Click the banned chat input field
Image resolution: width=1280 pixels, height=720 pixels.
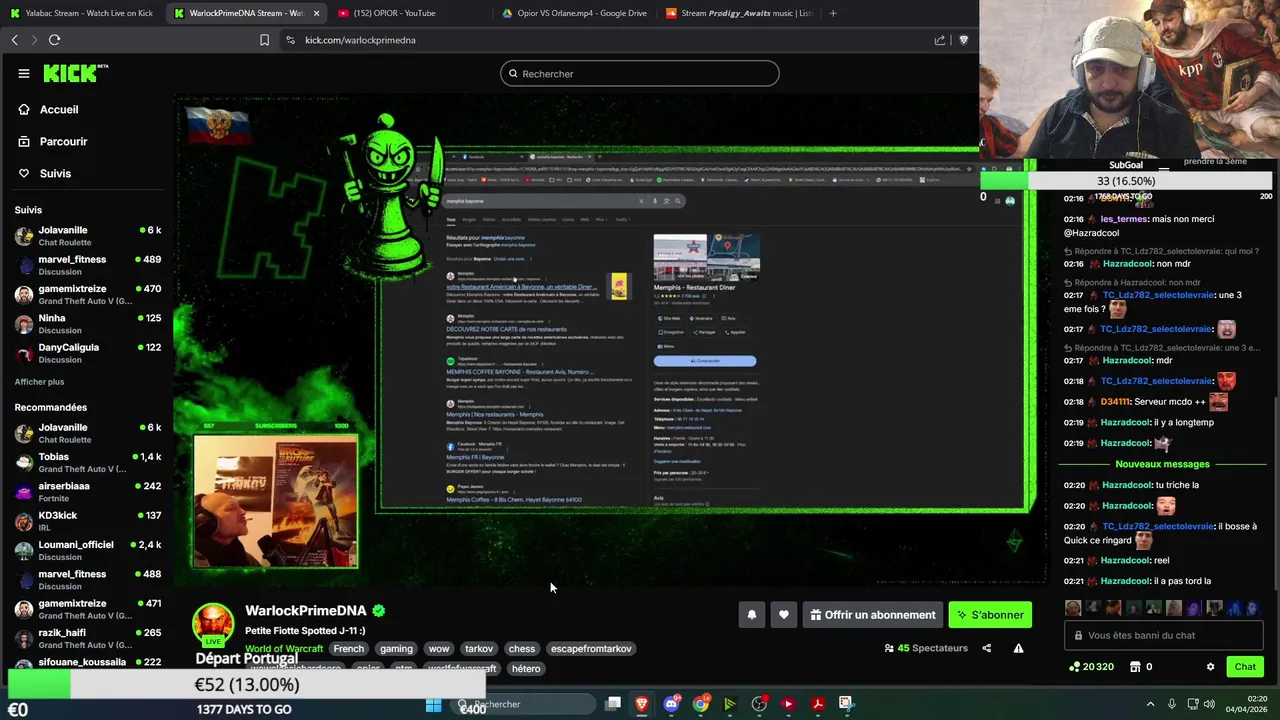point(1164,635)
